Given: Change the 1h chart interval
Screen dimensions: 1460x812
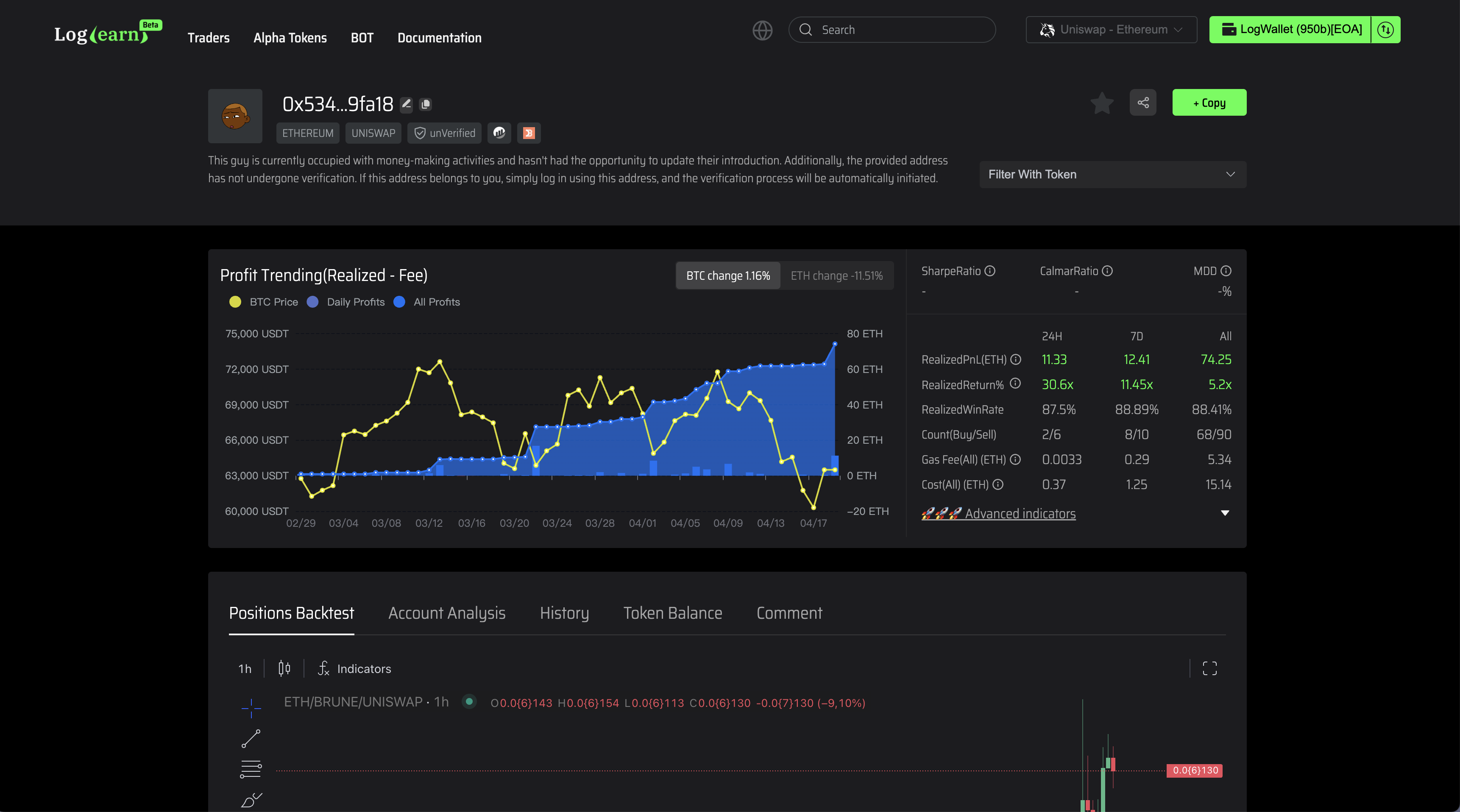Looking at the screenshot, I should point(245,669).
